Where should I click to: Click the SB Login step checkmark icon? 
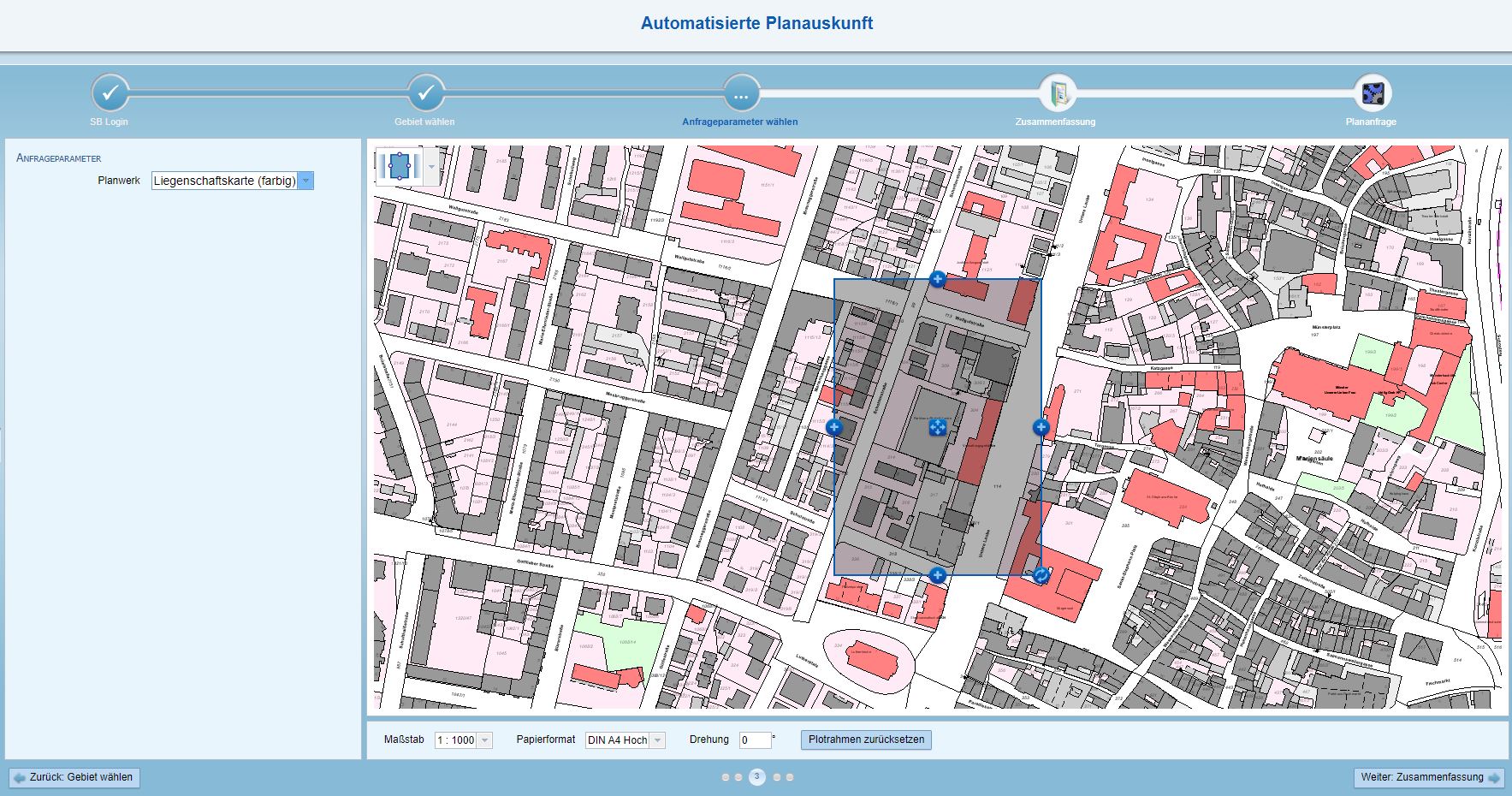coord(110,94)
